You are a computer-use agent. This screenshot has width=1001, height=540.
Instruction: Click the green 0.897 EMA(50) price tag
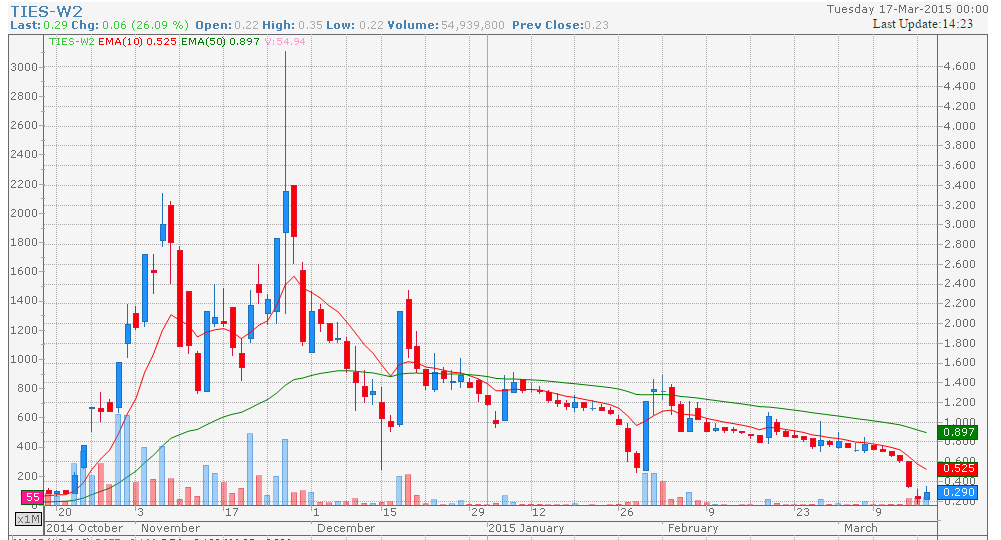(x=959, y=432)
